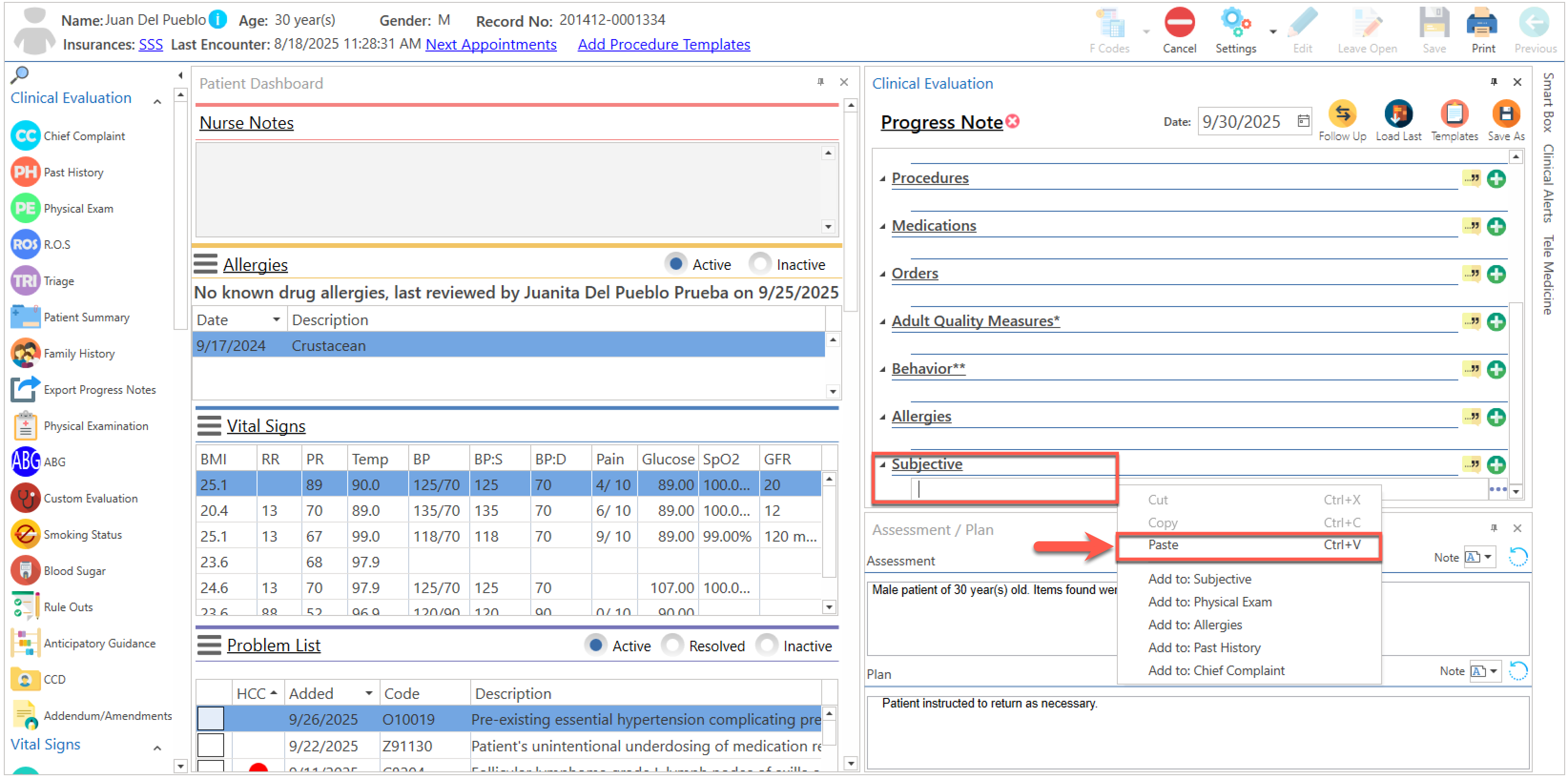
Task: Open the Next Appointments link
Action: (x=491, y=44)
